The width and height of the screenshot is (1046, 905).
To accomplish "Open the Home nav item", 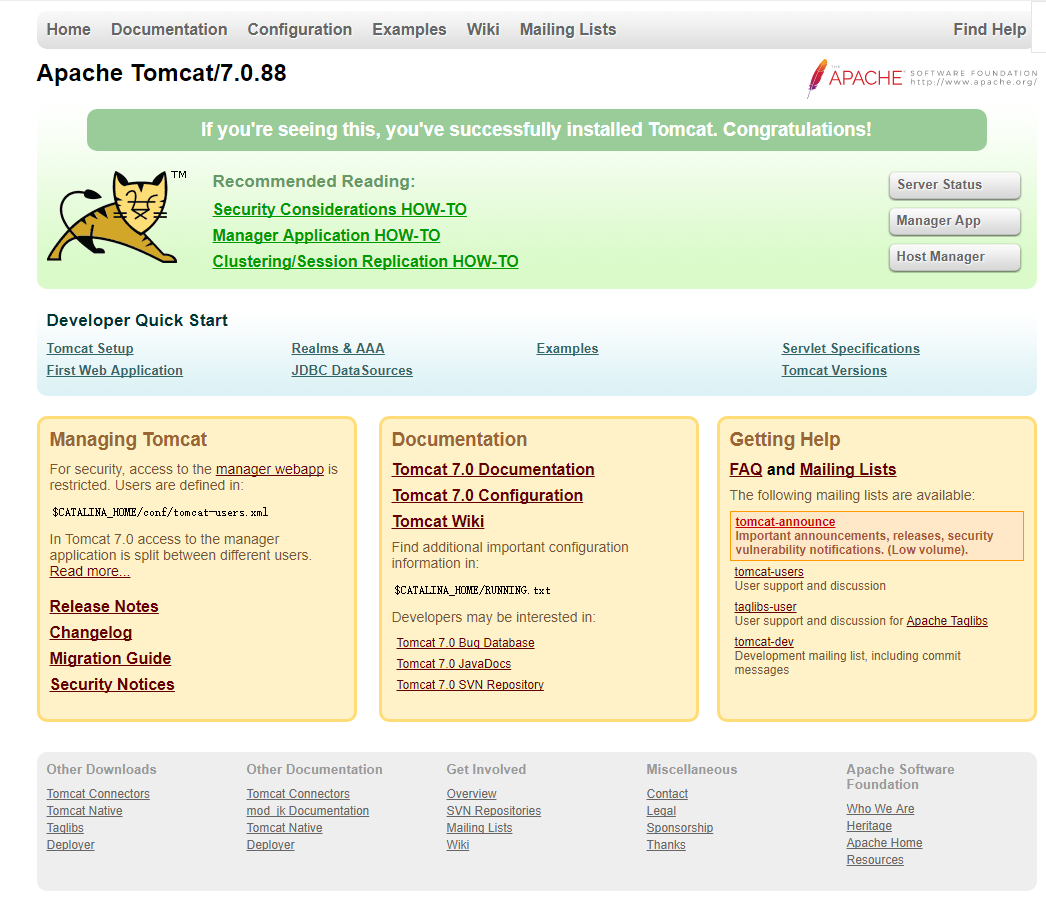I will pyautogui.click(x=68, y=29).
